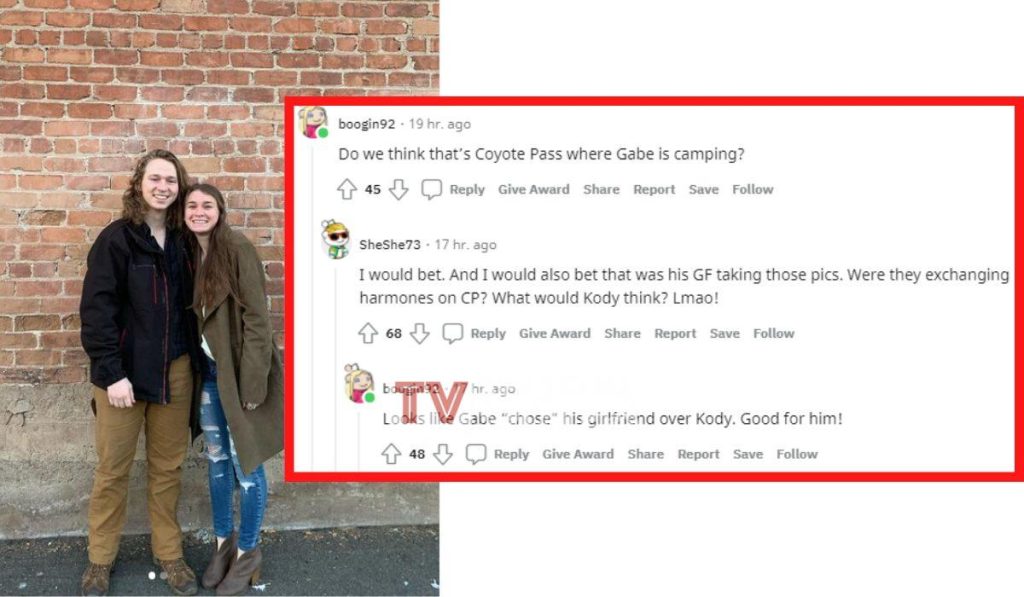The image size is (1024, 597).
Task: Downvote boogin92's comment with 45 votes
Action: [x=398, y=189]
